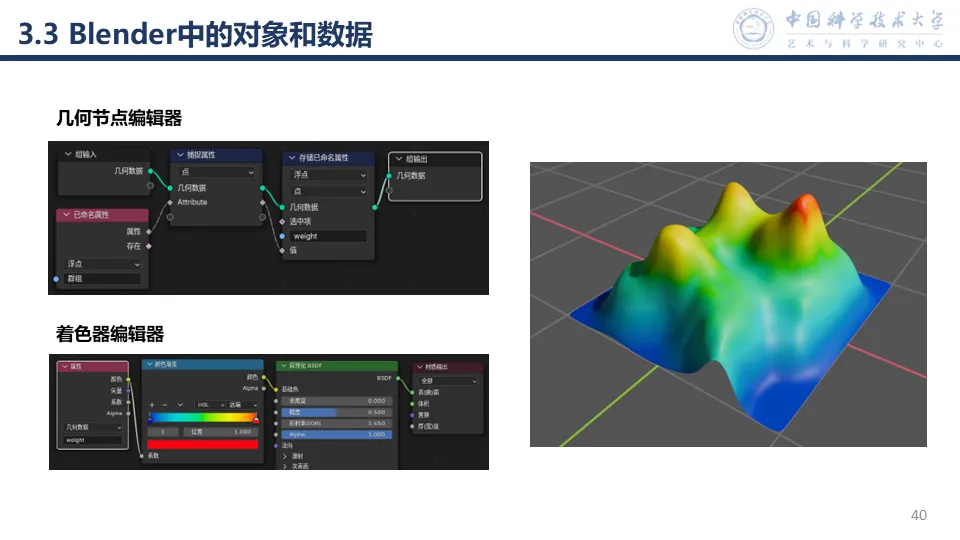Open the 浮点 data type dropdown in 存储已命名属性

tap(329, 175)
